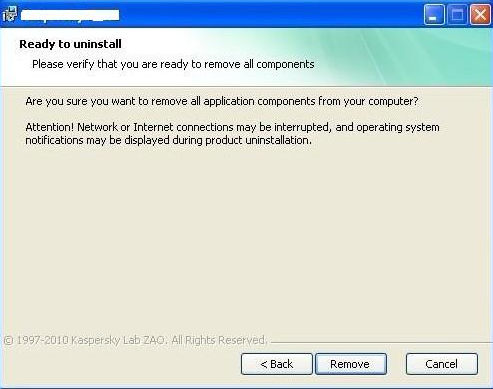Abort uninstallation using the Cancel button
The width and height of the screenshot is (493, 389).
(x=442, y=364)
